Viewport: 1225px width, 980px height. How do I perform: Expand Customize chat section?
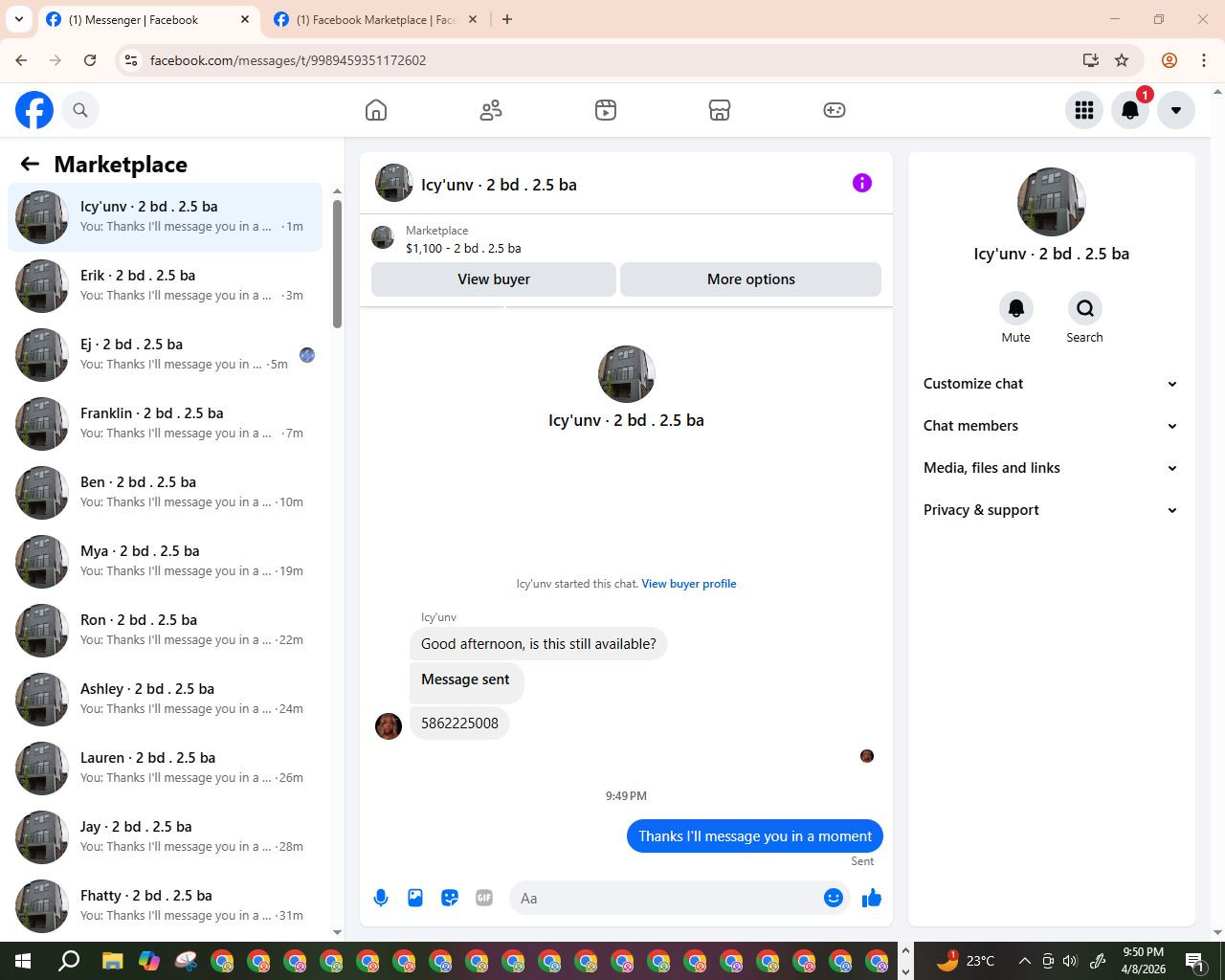(1051, 384)
